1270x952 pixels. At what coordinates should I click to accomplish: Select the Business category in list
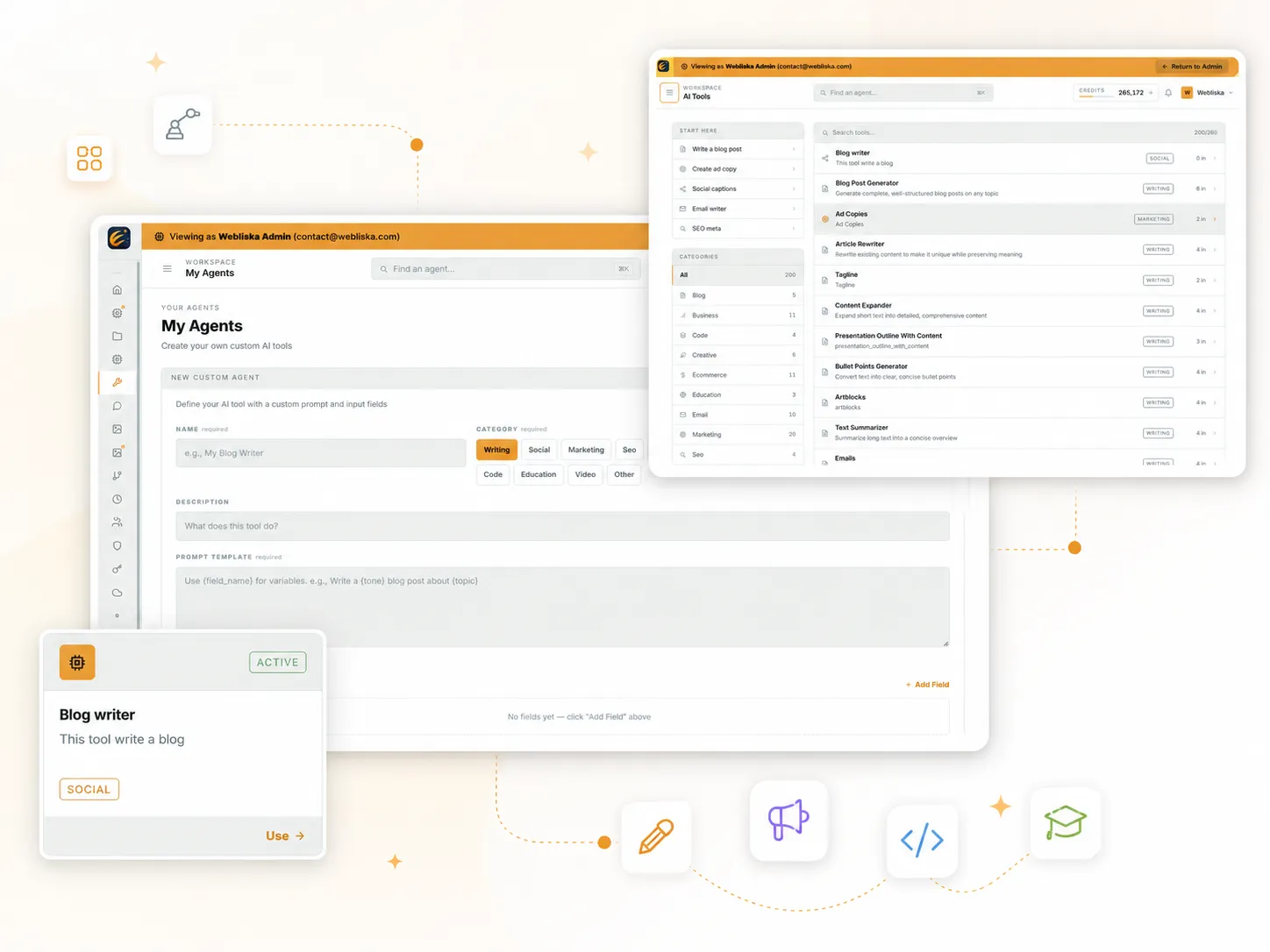point(738,316)
